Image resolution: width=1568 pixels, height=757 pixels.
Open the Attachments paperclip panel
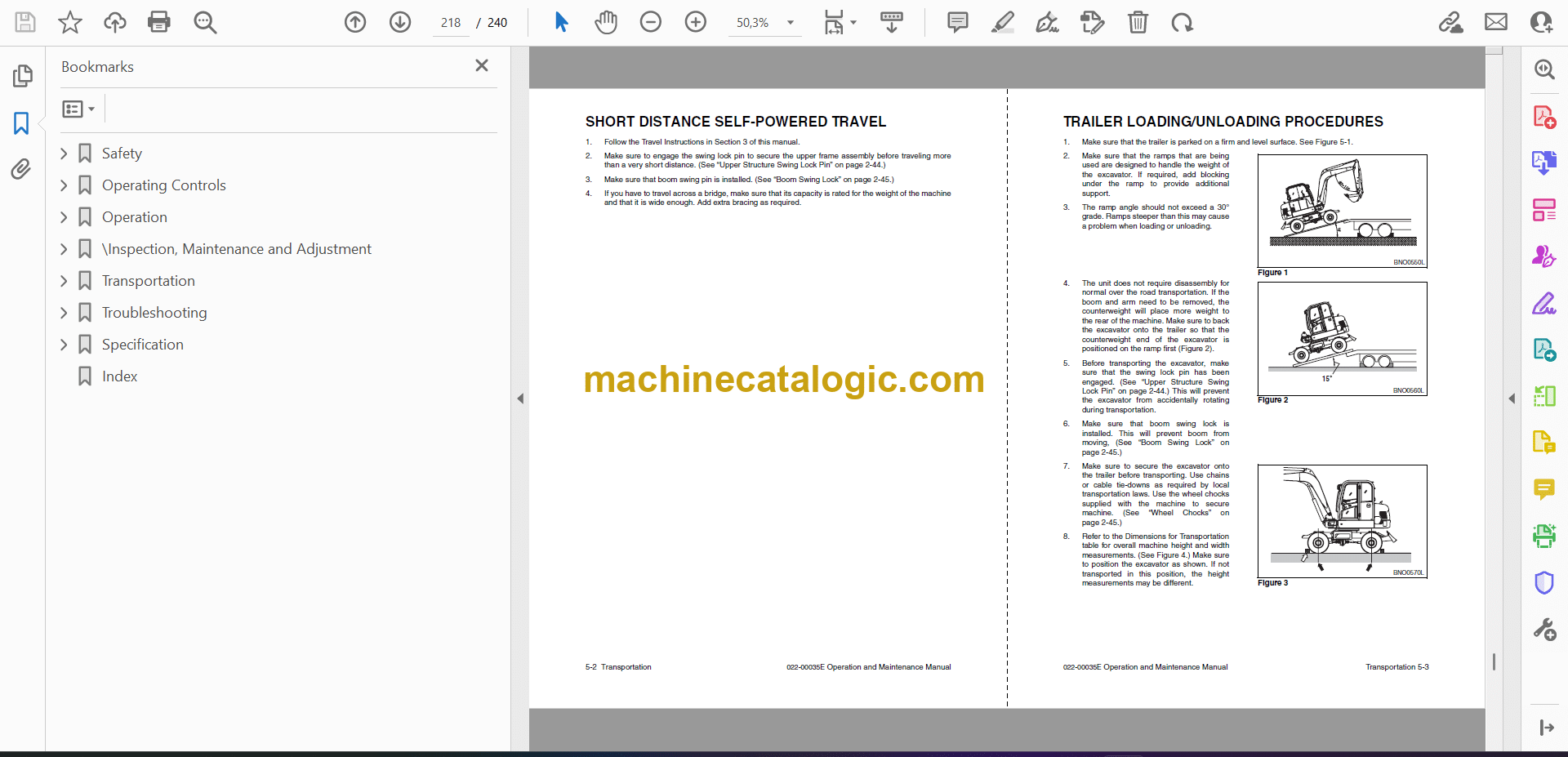21,169
